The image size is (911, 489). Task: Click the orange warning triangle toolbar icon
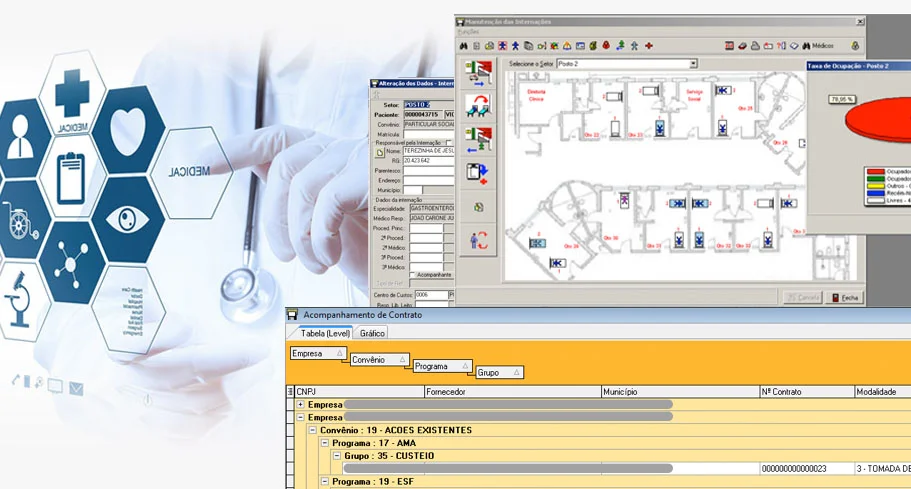(x=567, y=46)
